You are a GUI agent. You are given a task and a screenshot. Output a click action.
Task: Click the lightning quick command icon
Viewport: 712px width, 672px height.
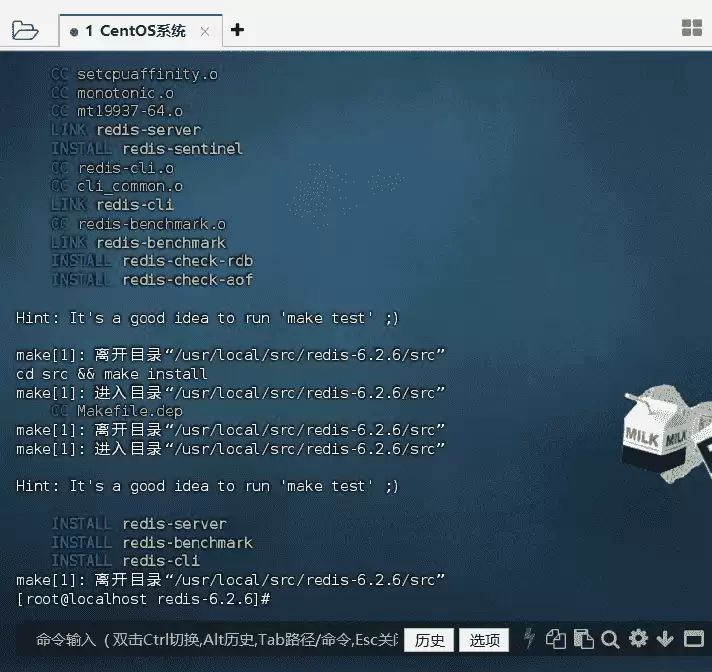(529, 639)
